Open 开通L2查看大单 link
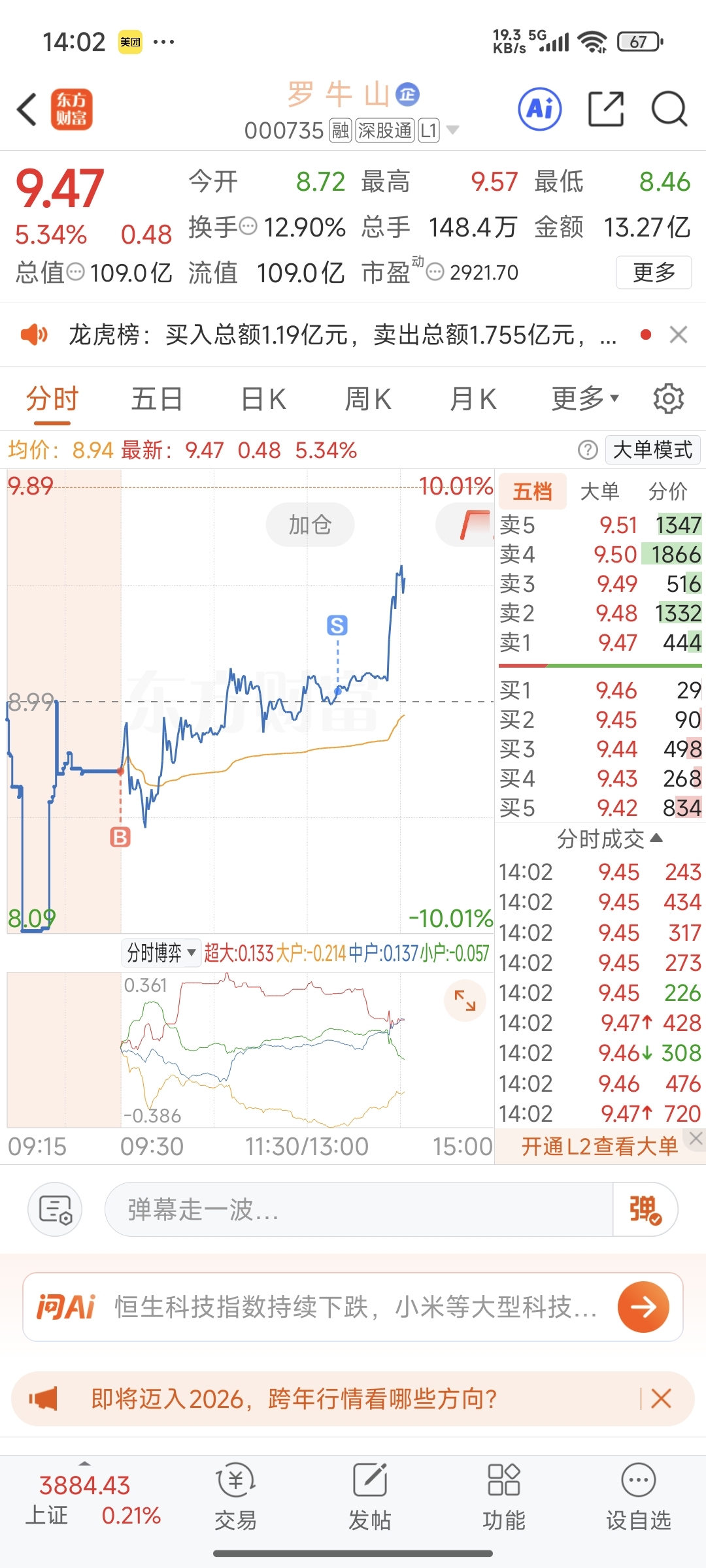 (x=599, y=1146)
